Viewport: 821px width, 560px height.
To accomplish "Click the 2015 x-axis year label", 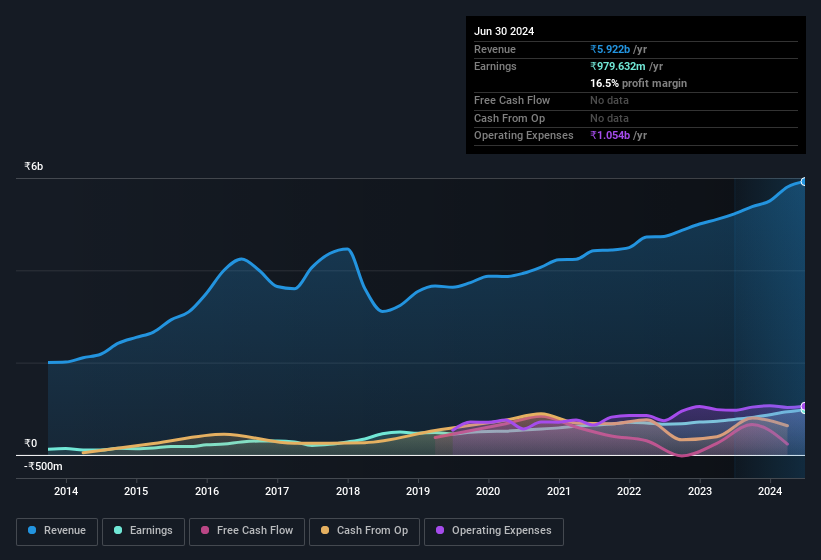I will (136, 491).
